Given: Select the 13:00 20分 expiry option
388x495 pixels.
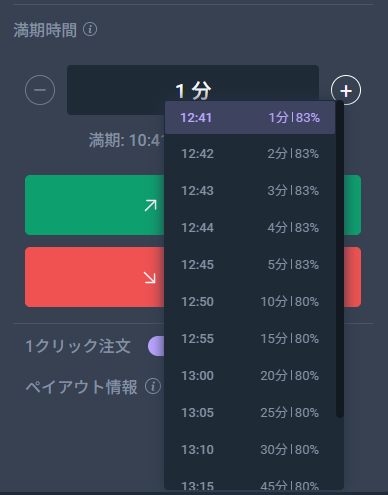Looking at the screenshot, I should coord(250,376).
